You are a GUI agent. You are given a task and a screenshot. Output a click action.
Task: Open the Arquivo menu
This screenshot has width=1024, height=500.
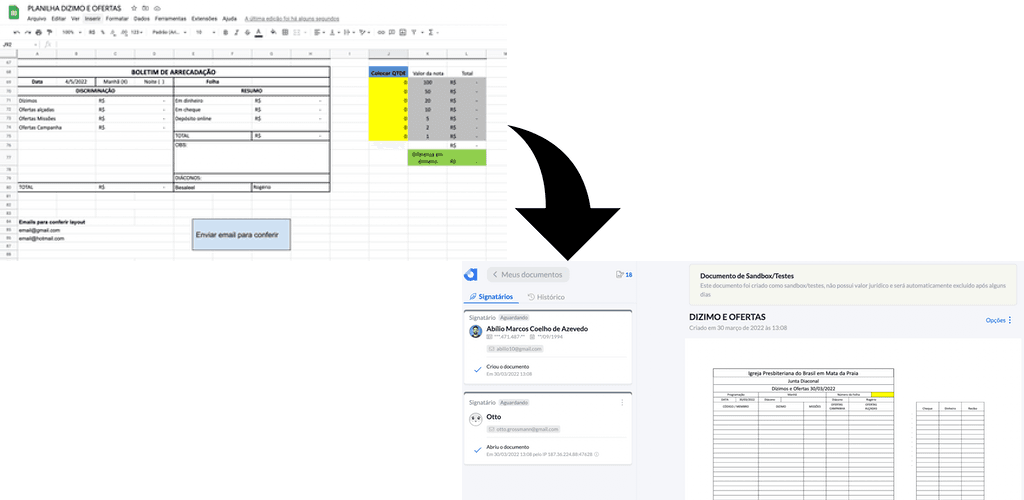tap(37, 19)
